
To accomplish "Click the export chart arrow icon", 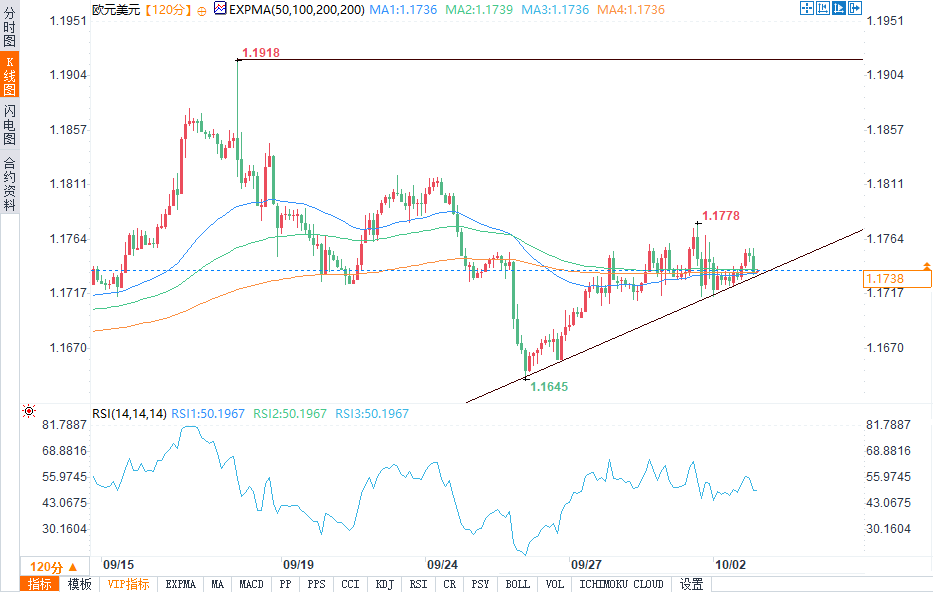I will pyautogui.click(x=855, y=8).
